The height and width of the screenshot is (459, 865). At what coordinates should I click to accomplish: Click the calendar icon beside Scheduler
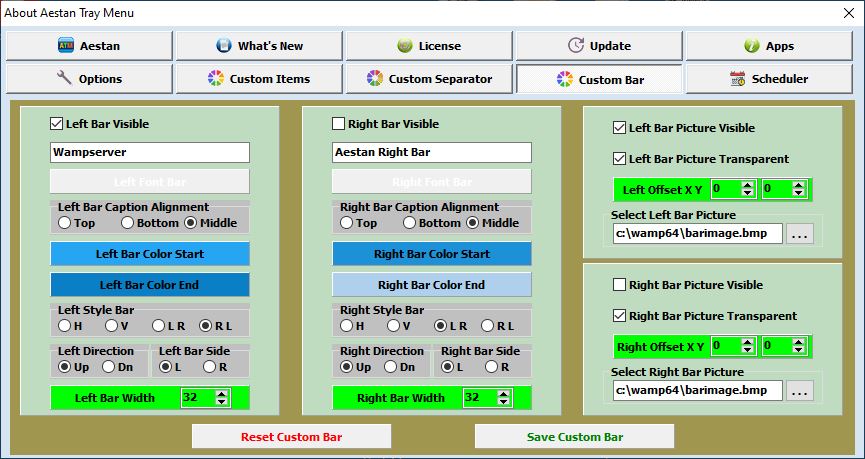tap(738, 78)
